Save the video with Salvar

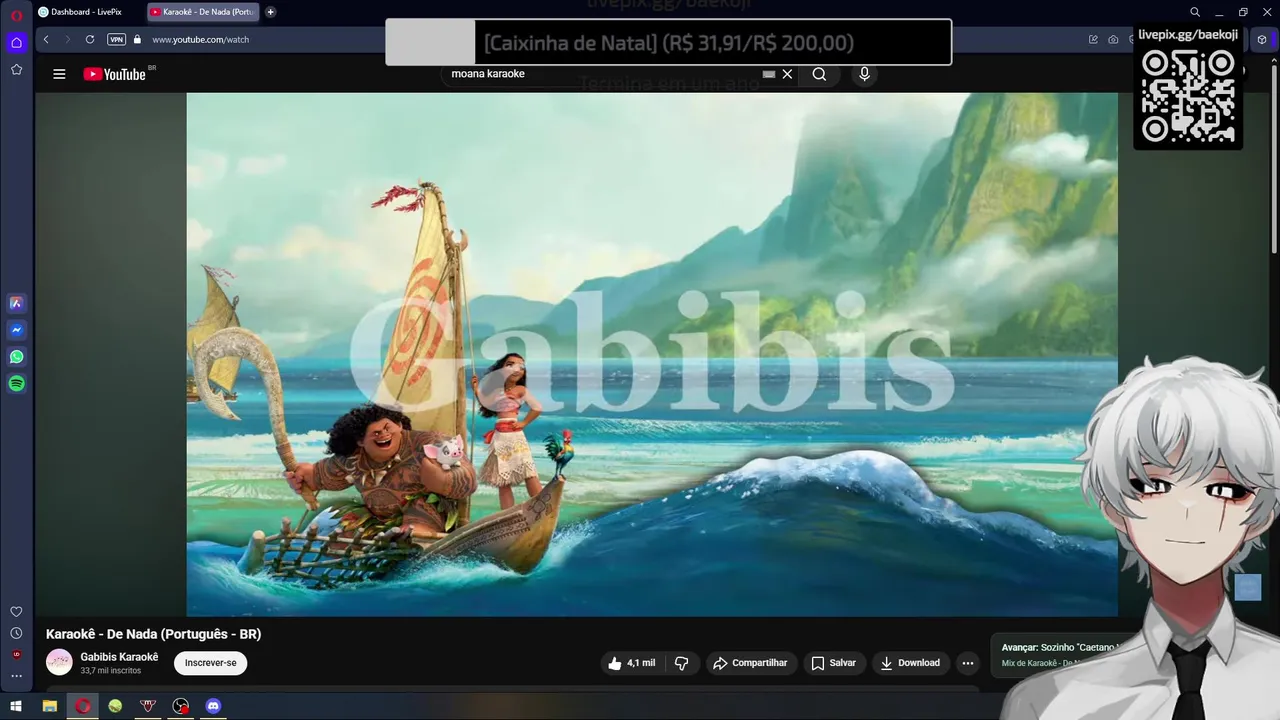pos(833,663)
